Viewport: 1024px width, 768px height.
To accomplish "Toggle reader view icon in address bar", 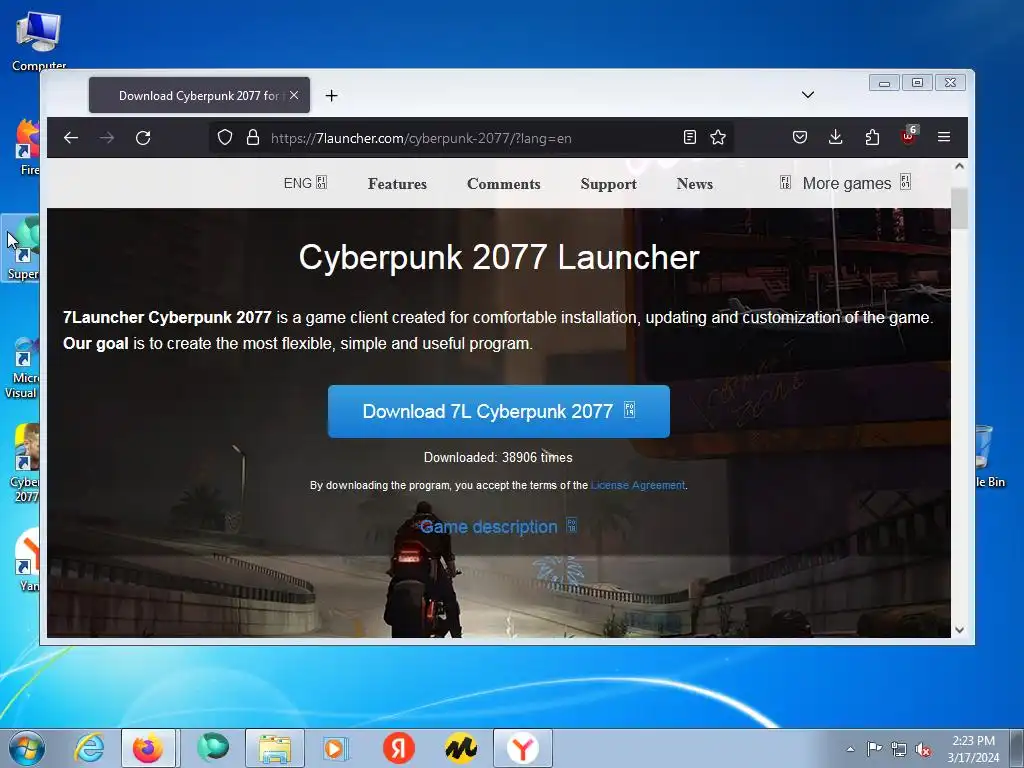I will (690, 137).
